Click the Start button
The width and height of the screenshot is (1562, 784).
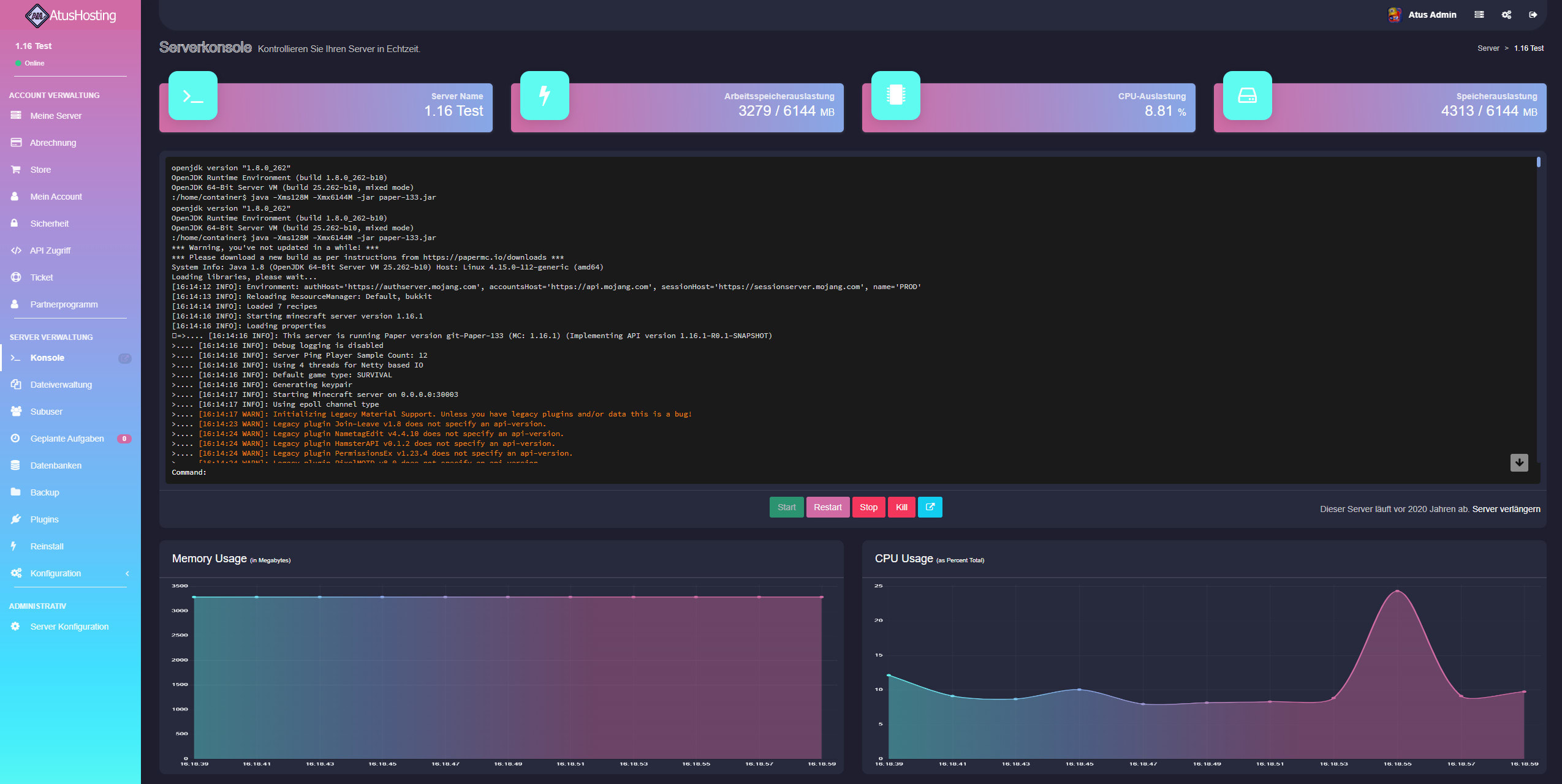click(786, 507)
